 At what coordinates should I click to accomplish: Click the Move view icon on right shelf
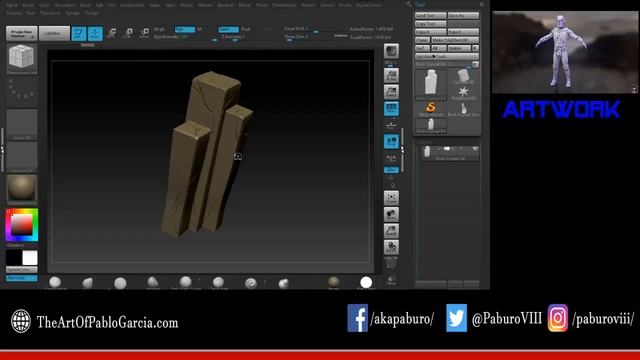coord(391,214)
